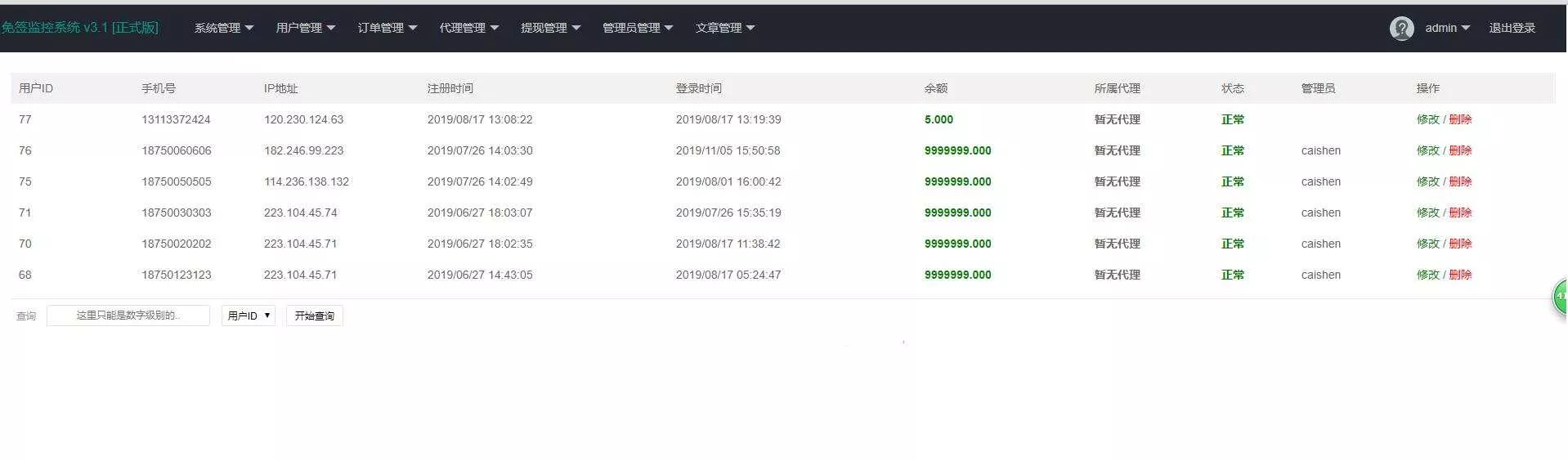1568x461 pixels.
Task: Delete user 76 via 删除 link
Action: click(x=1461, y=150)
